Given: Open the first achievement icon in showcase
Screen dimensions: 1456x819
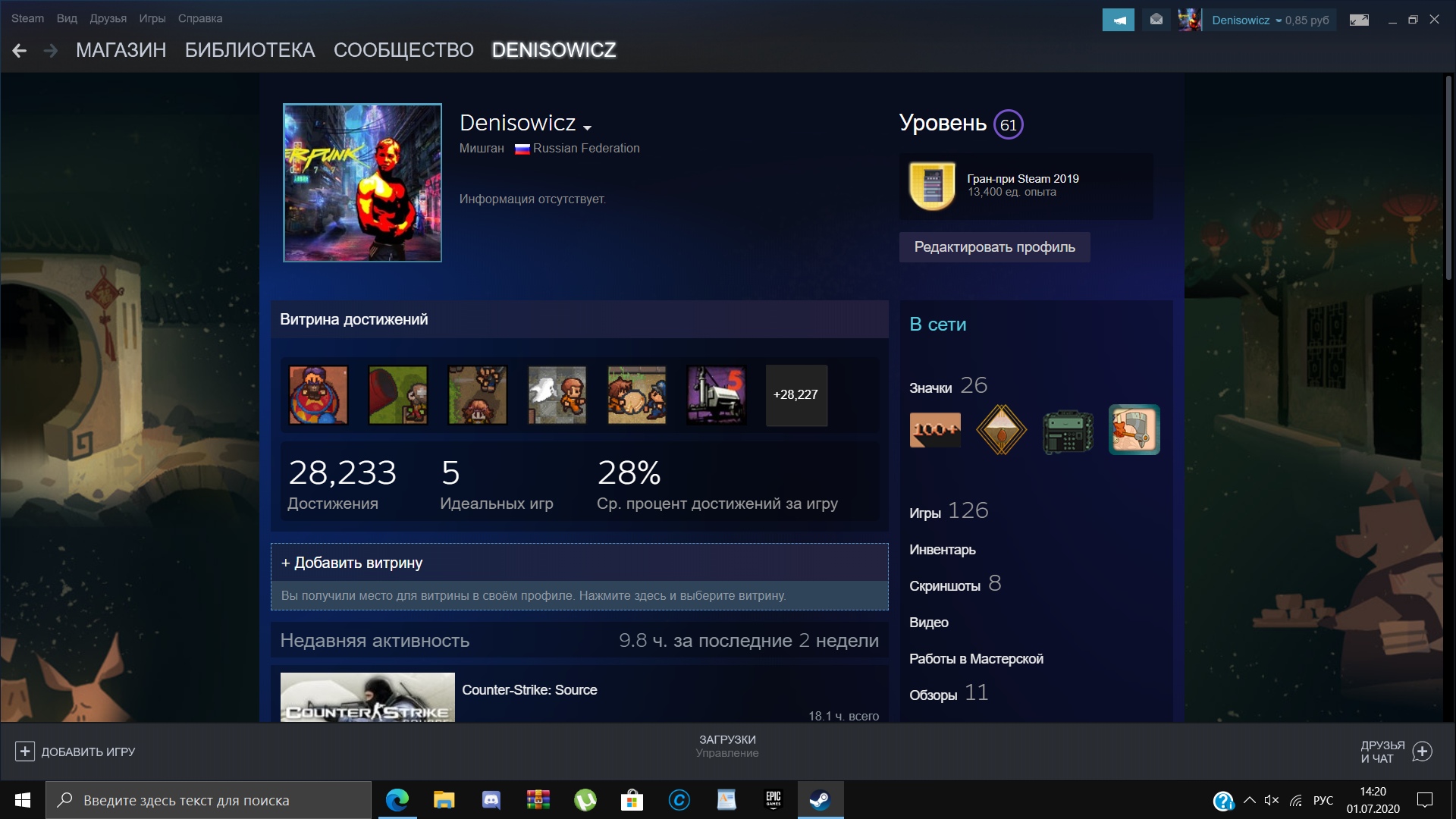Looking at the screenshot, I should 318,395.
